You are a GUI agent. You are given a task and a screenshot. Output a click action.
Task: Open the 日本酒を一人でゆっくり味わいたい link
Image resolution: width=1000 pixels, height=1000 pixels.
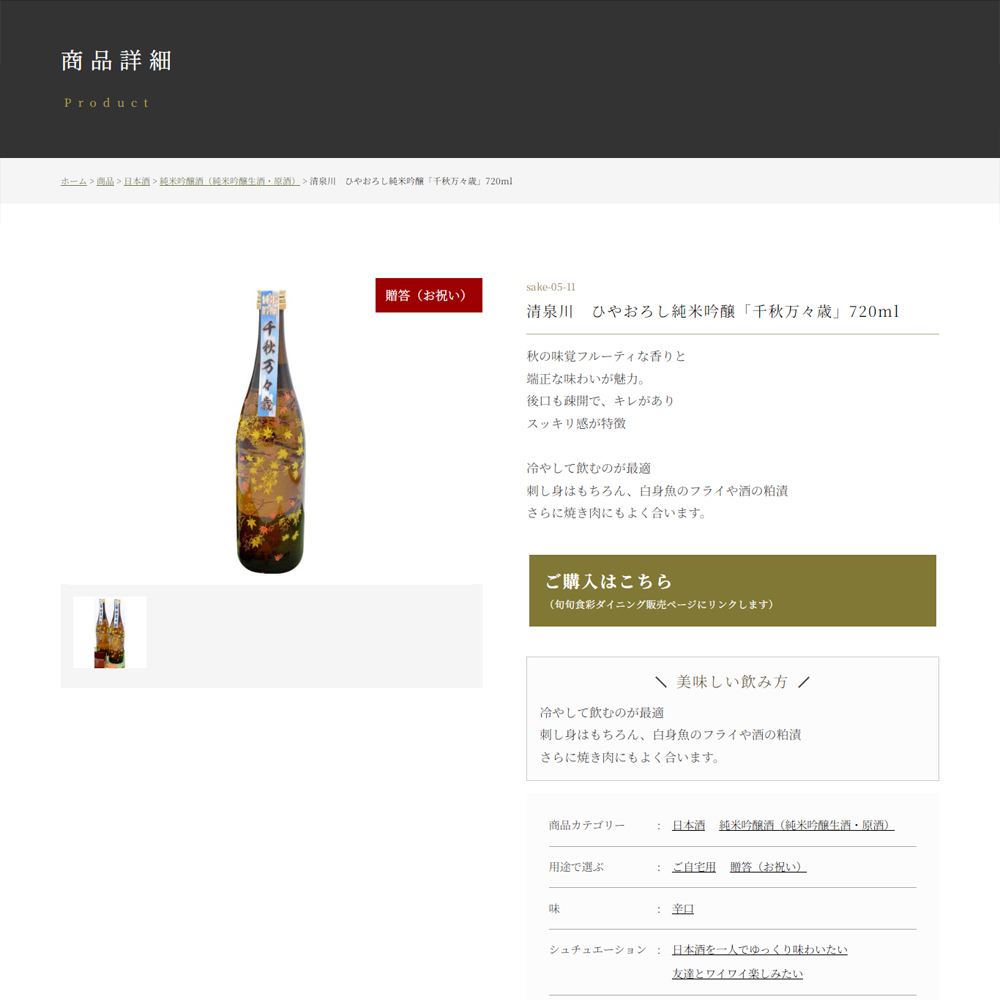(759, 949)
